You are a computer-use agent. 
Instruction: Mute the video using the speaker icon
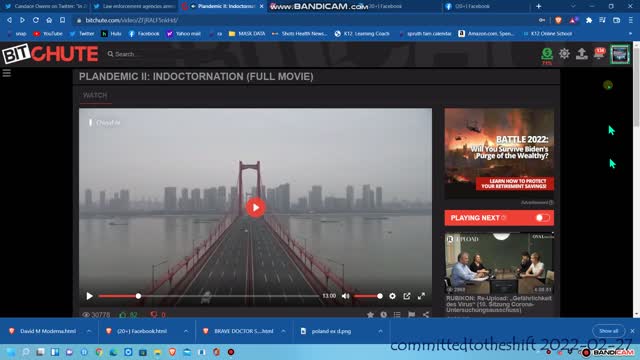(x=345, y=296)
